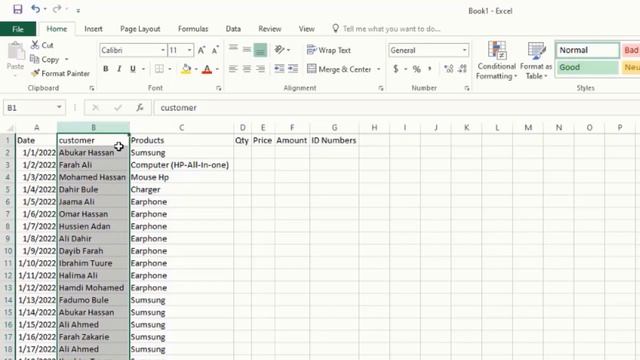Click the Insert Function fx icon
Viewport: 640px width, 360px height.
tap(140, 108)
